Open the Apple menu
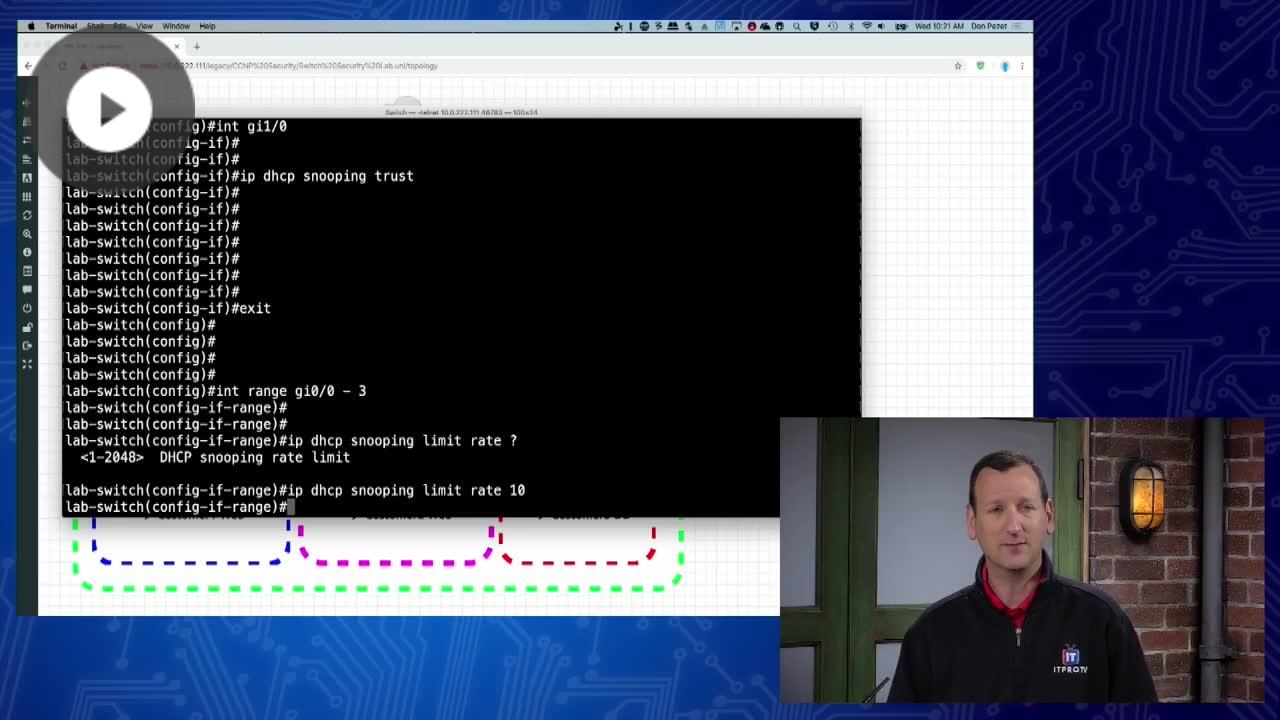The width and height of the screenshot is (1280, 720). (x=31, y=26)
